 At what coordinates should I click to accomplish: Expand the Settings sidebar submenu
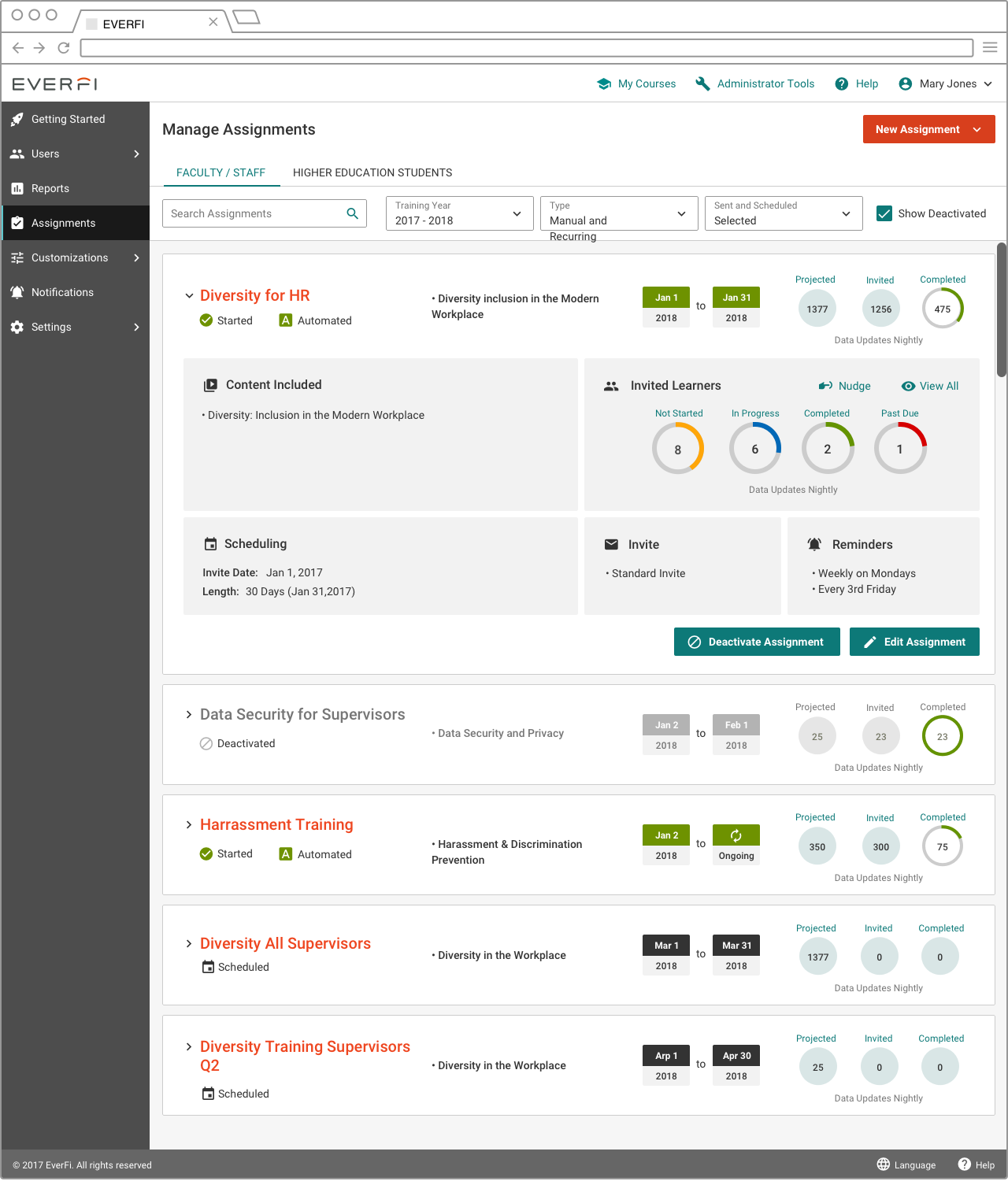136,328
